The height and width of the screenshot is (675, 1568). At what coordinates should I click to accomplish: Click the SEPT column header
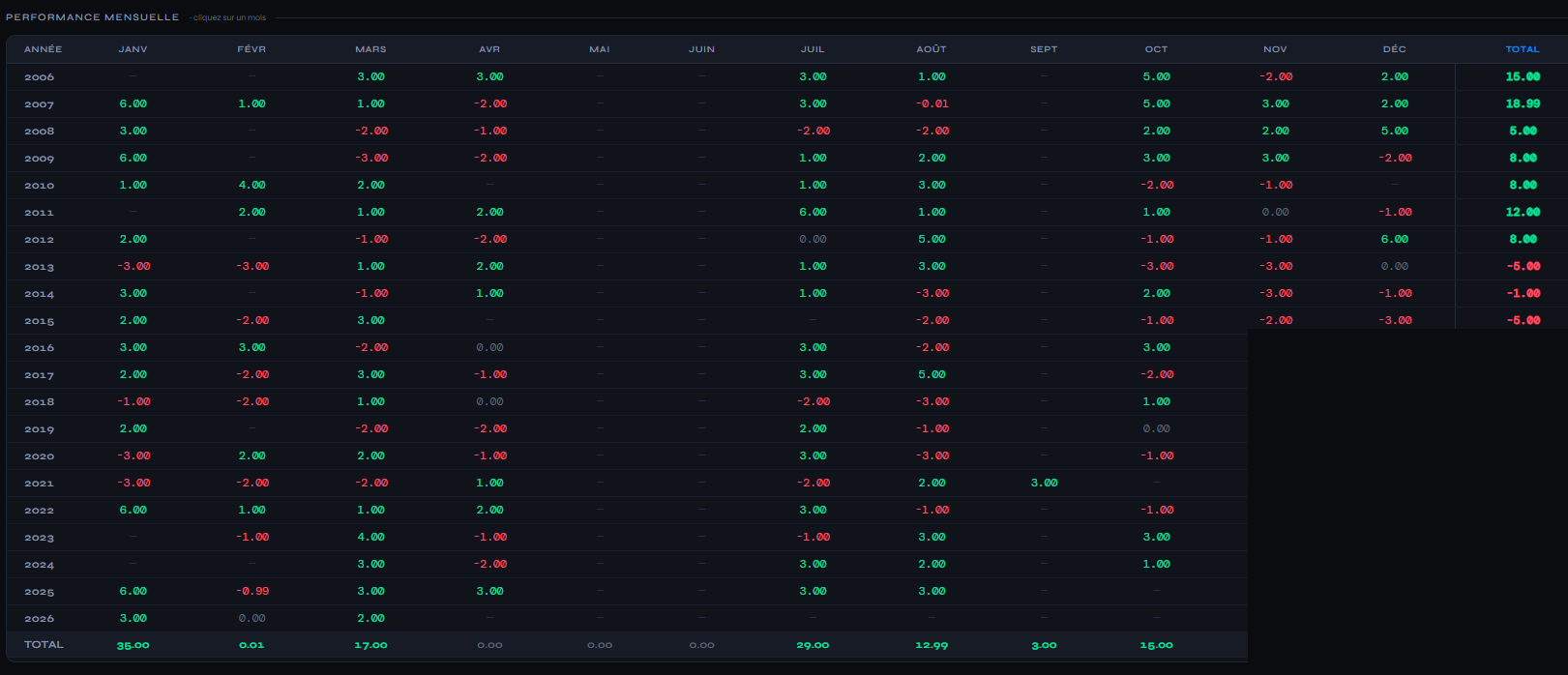coord(1044,49)
